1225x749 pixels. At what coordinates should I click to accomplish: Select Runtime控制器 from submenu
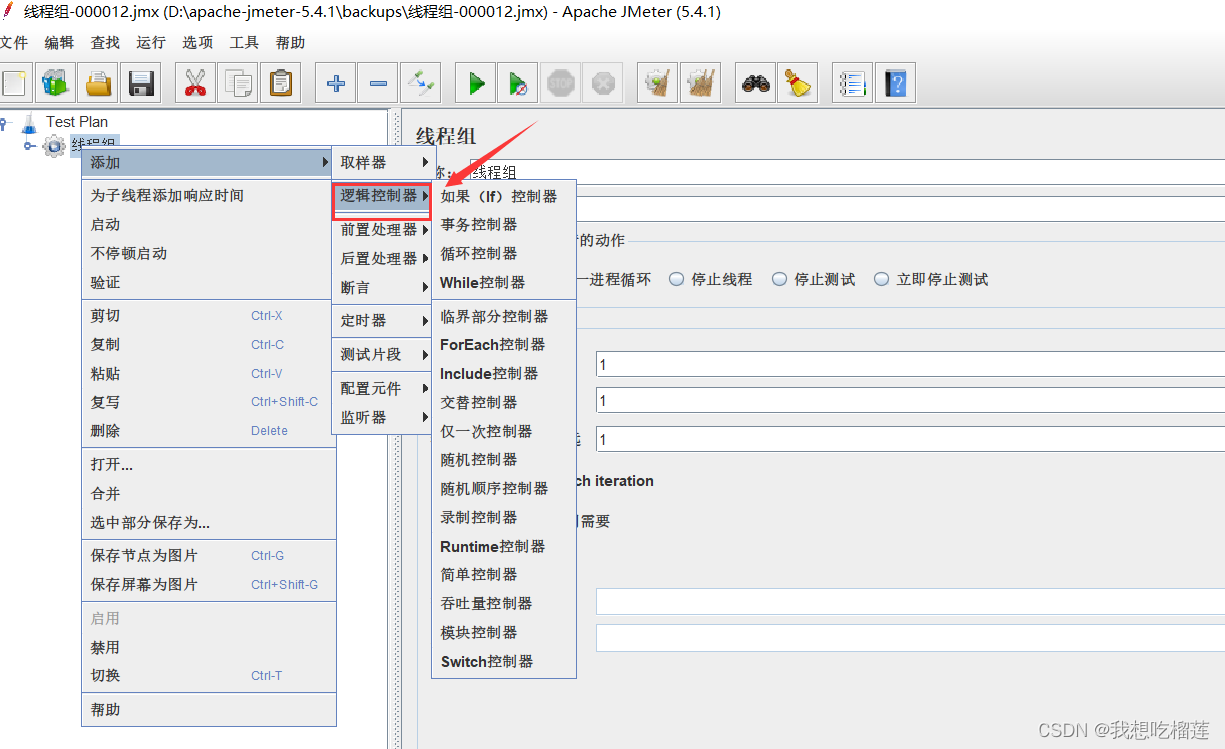click(x=504, y=546)
